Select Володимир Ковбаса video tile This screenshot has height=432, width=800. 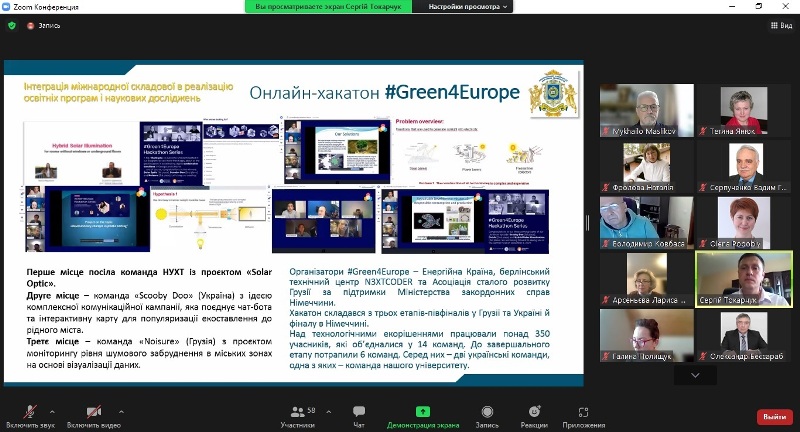(x=647, y=223)
